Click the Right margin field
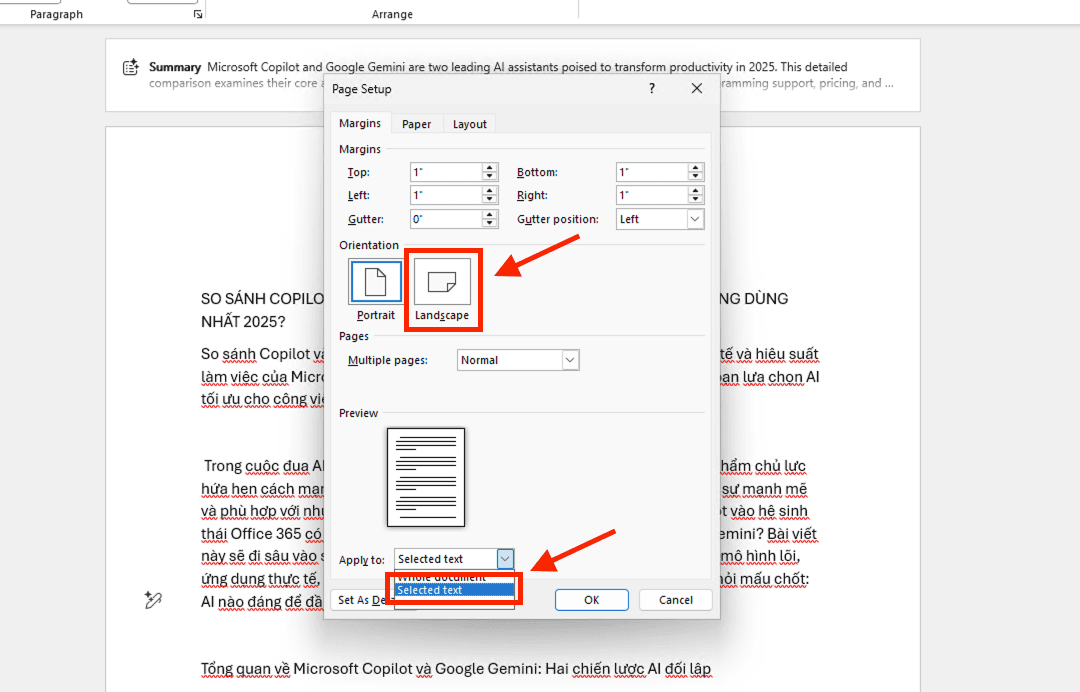Screen dimensions: 1080x692 tap(652, 196)
